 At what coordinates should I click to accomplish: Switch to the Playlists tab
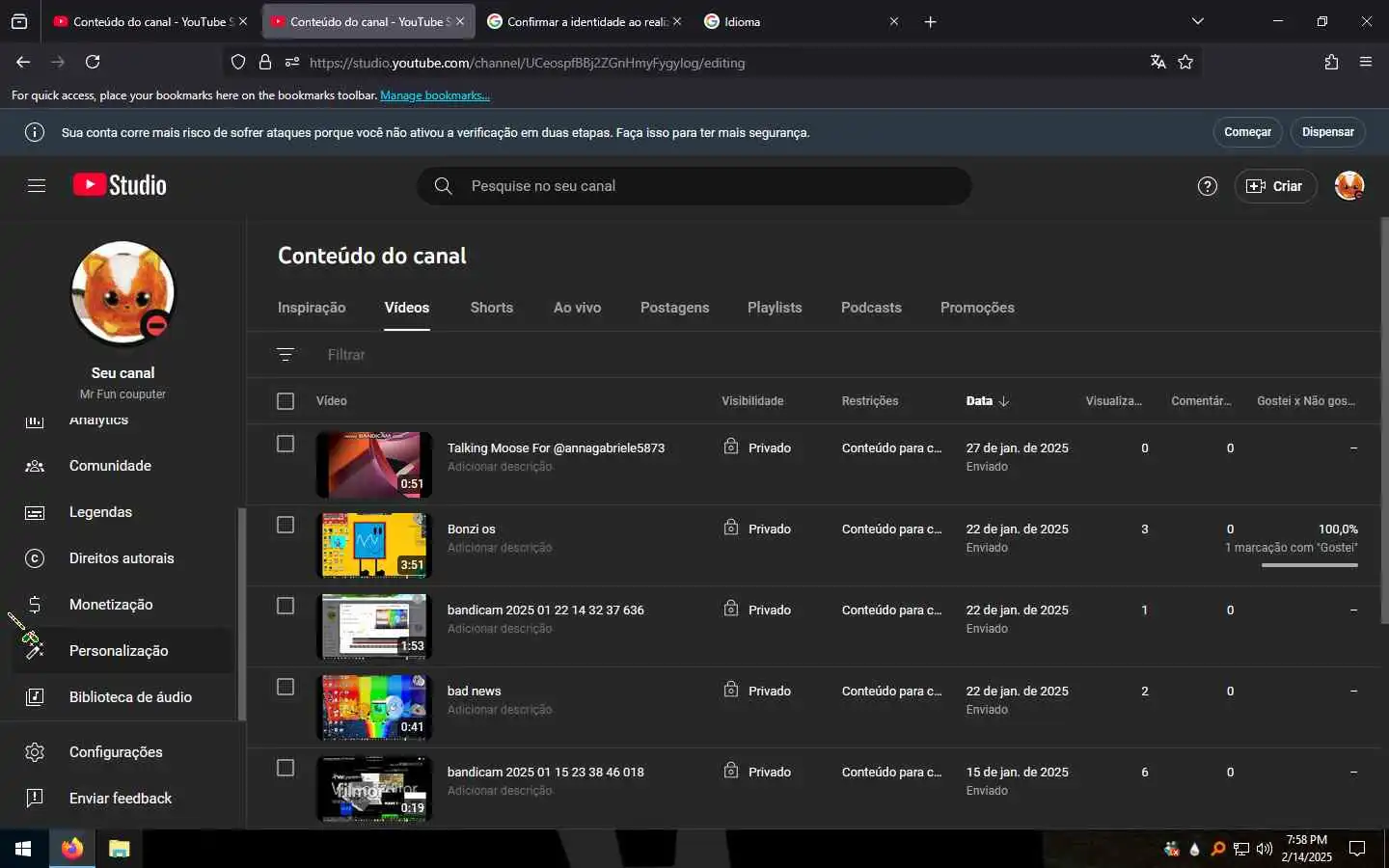(775, 308)
